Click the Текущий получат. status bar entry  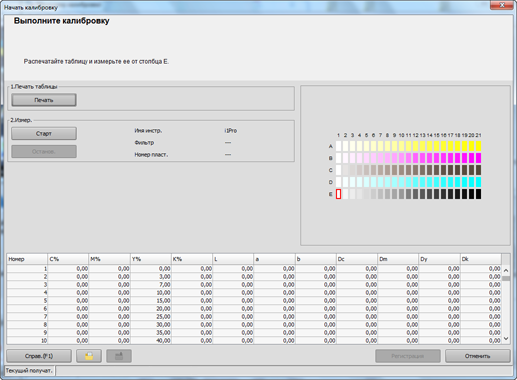click(29, 371)
